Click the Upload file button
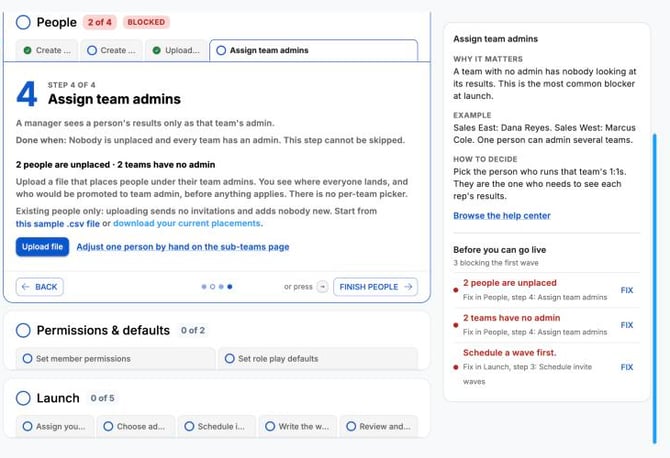 [42, 247]
